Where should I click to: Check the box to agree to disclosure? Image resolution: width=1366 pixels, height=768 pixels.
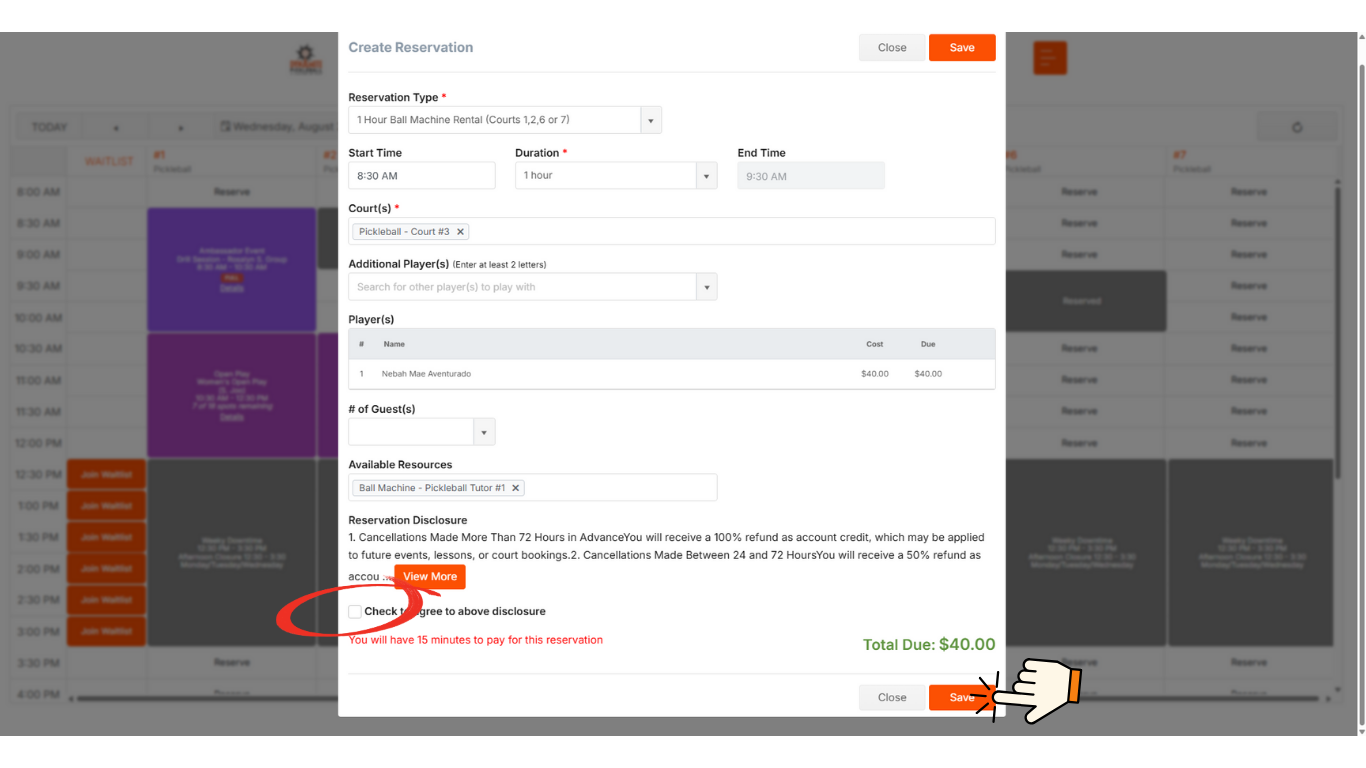tap(355, 611)
